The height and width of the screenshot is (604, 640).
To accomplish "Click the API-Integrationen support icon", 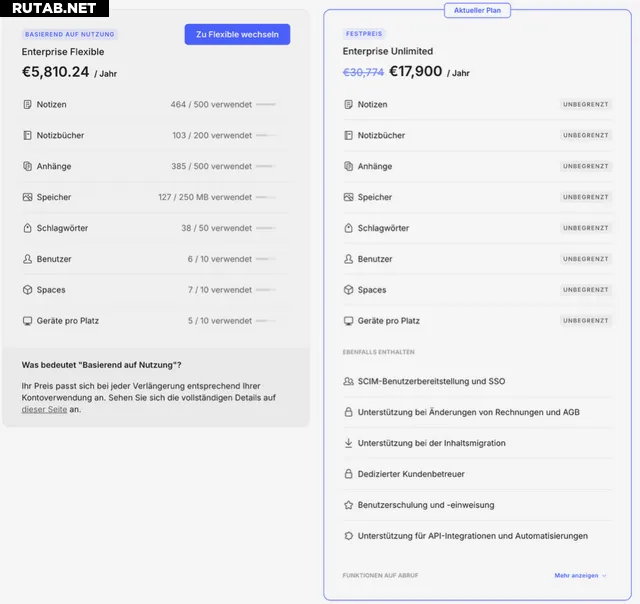I will [348, 536].
